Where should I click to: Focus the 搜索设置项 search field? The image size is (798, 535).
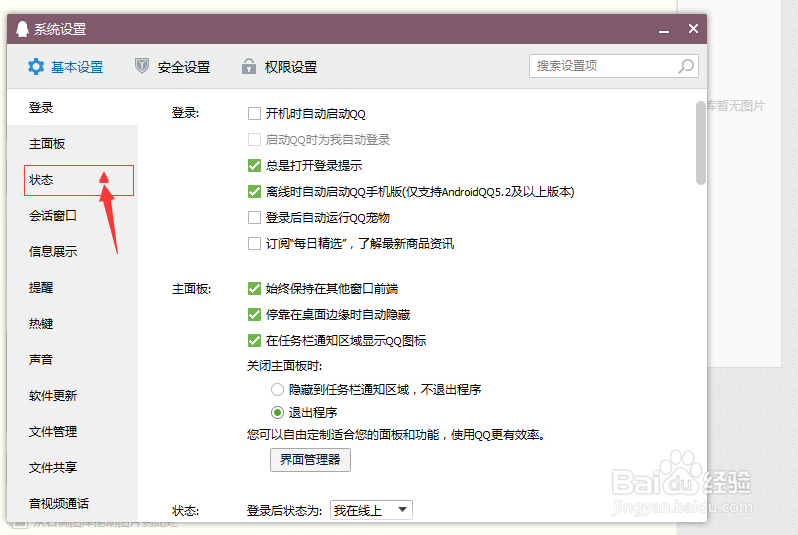point(614,66)
